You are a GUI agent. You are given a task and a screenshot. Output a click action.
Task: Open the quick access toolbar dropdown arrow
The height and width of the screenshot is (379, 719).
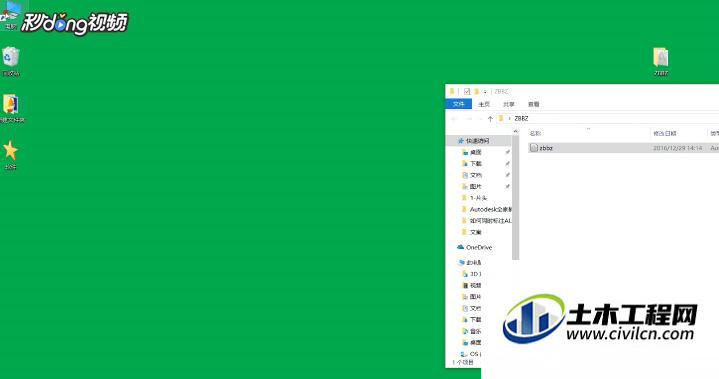click(x=485, y=92)
